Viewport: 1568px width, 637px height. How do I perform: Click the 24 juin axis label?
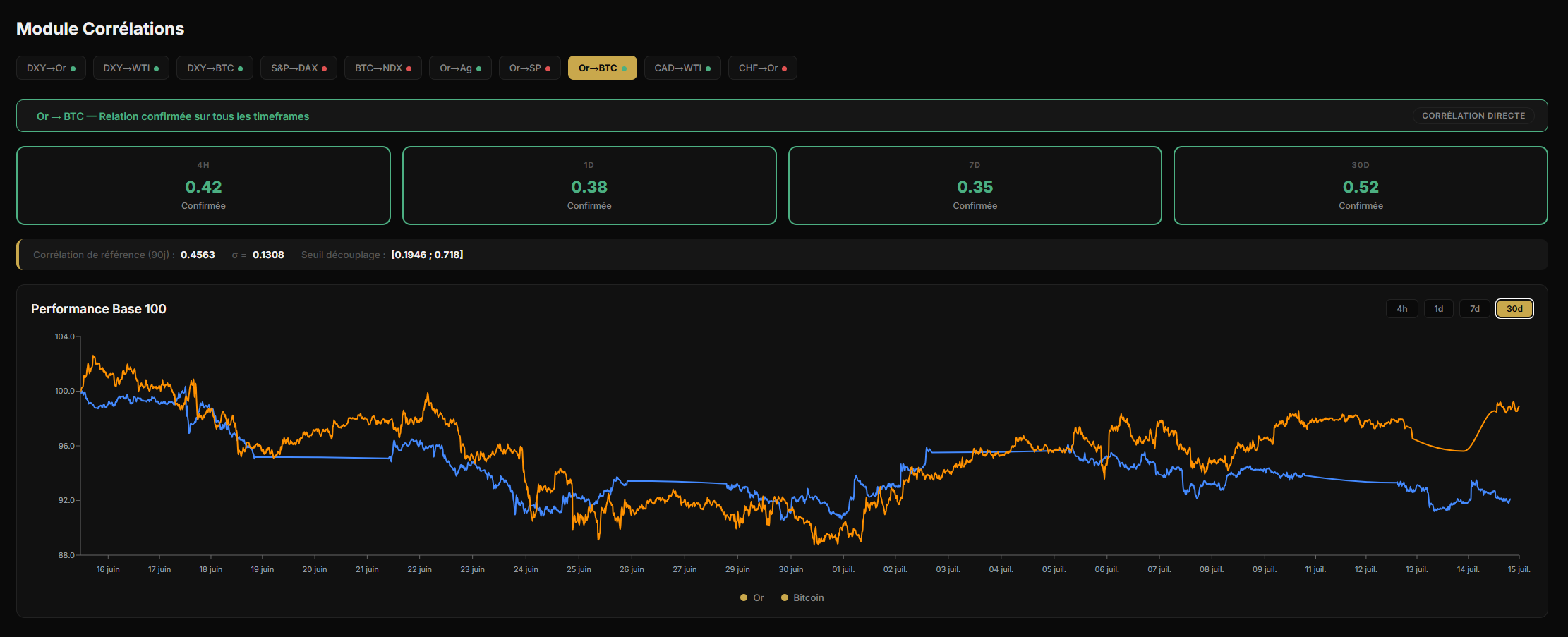tap(526, 569)
